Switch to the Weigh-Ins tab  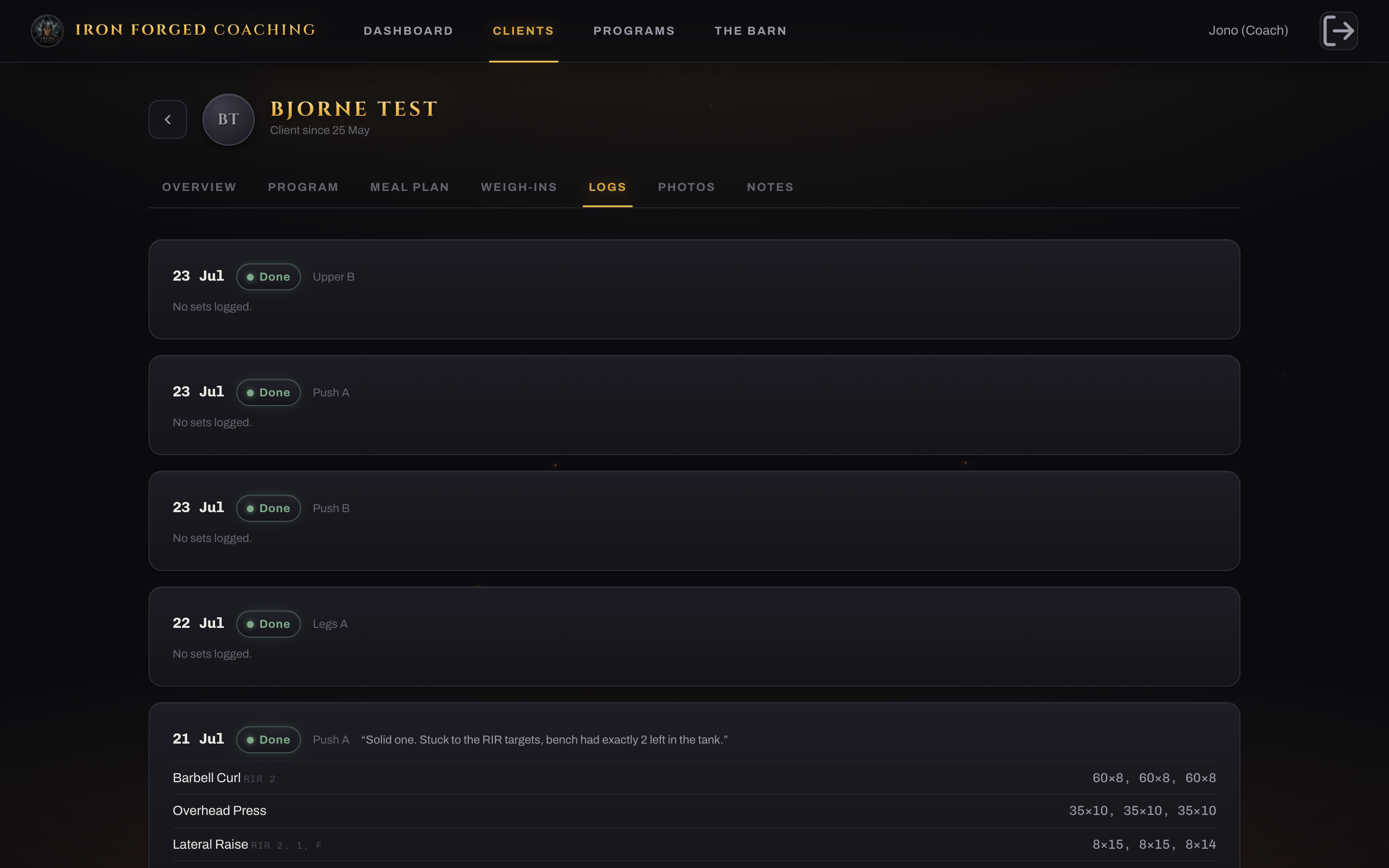tap(519, 187)
